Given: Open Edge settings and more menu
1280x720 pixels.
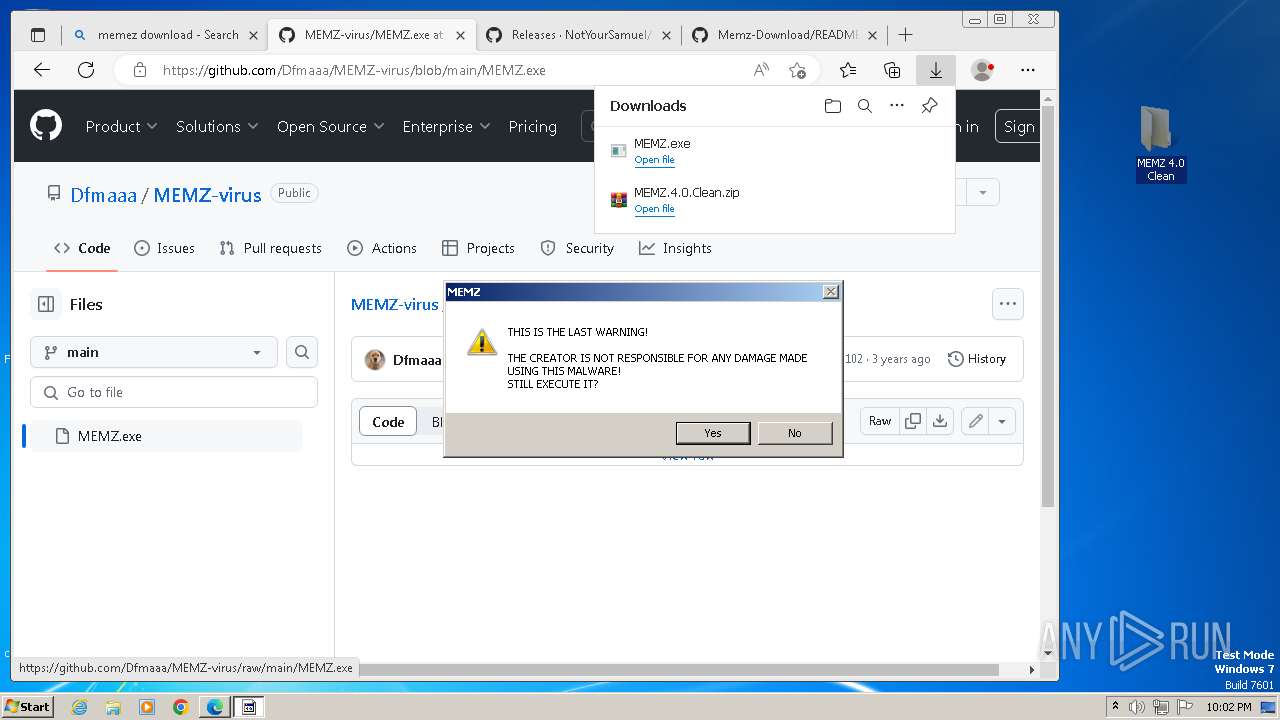Looking at the screenshot, I should [x=1028, y=70].
